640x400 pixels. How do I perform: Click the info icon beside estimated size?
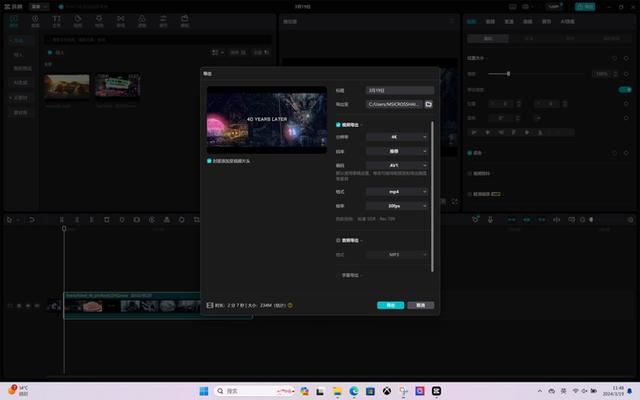290,305
